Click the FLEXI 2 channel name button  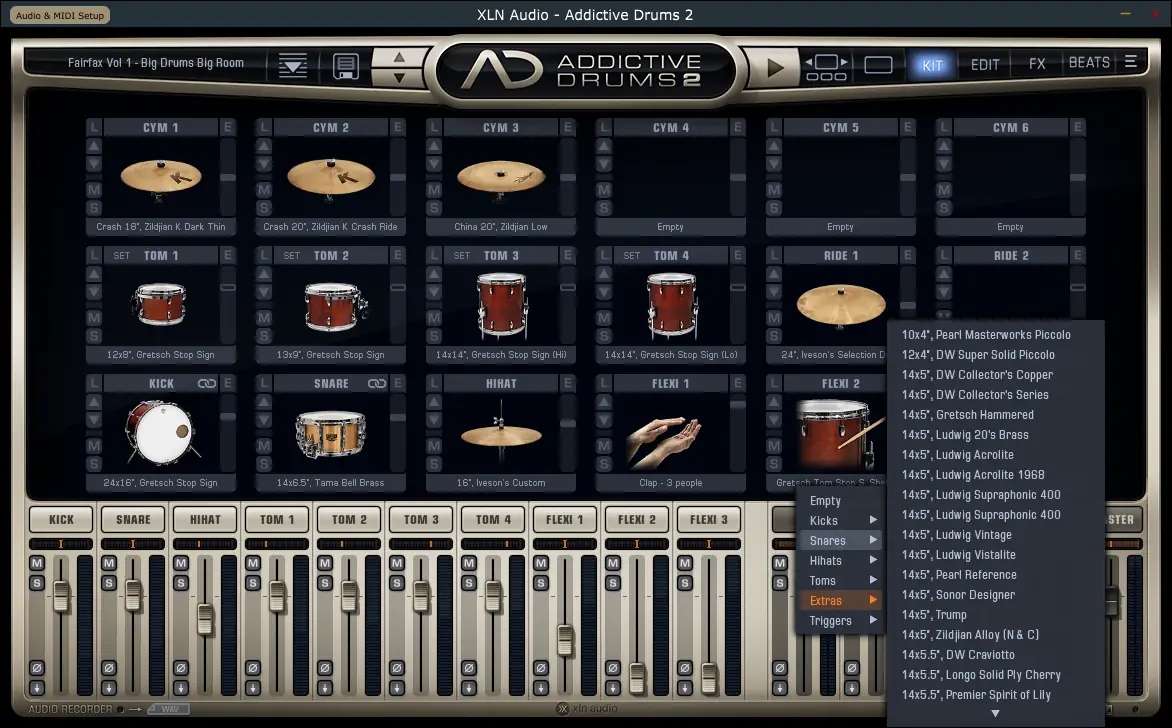(x=637, y=519)
